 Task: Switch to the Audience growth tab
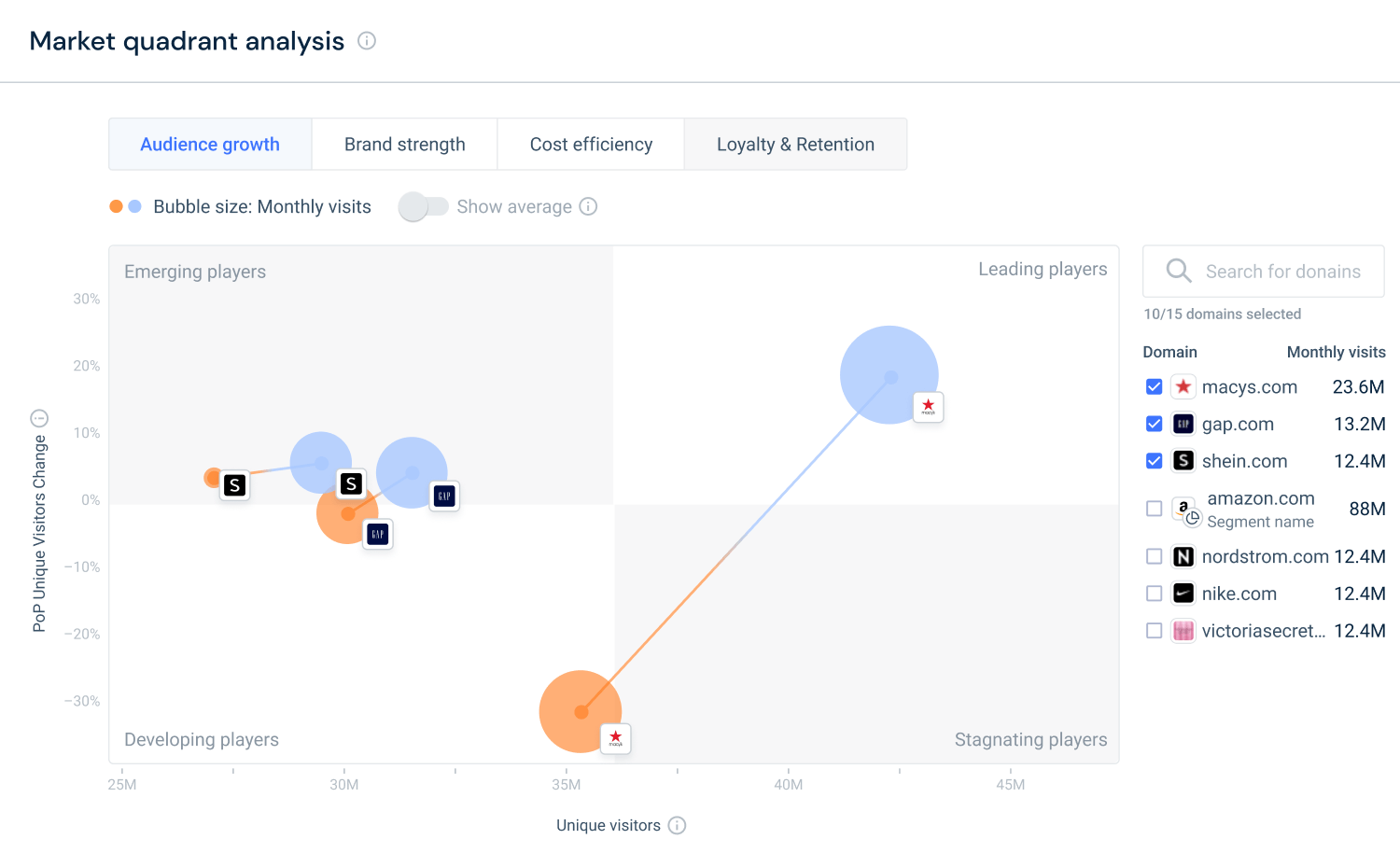(x=210, y=144)
